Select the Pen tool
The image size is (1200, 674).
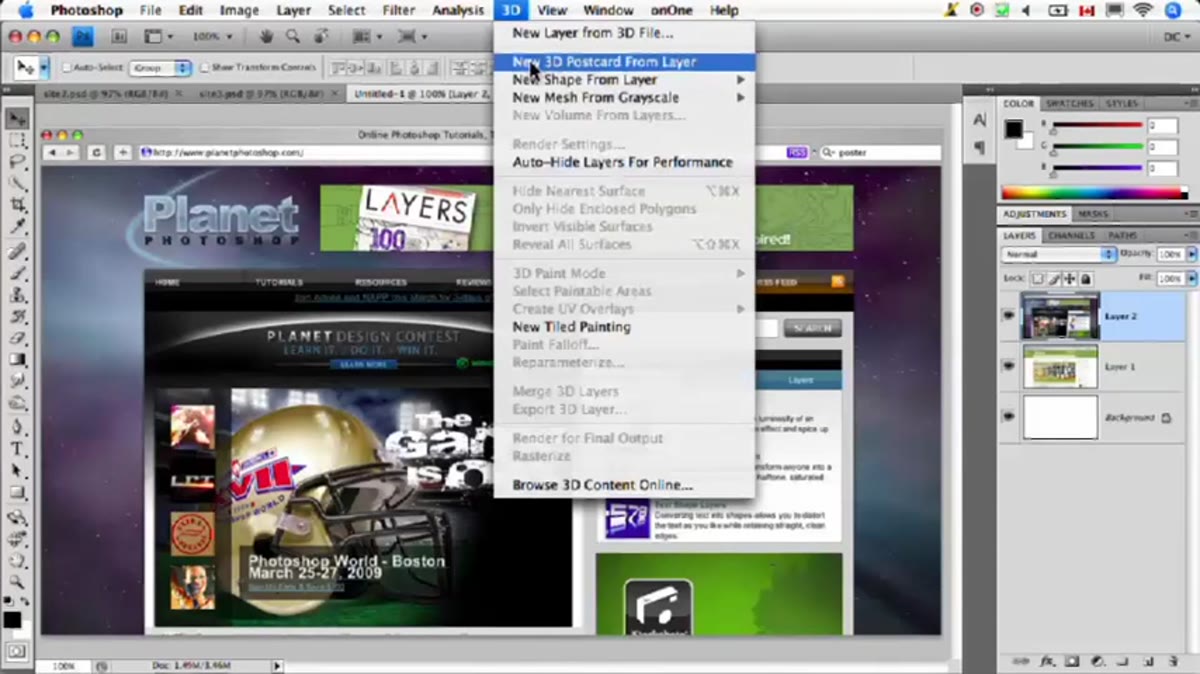[x=17, y=428]
